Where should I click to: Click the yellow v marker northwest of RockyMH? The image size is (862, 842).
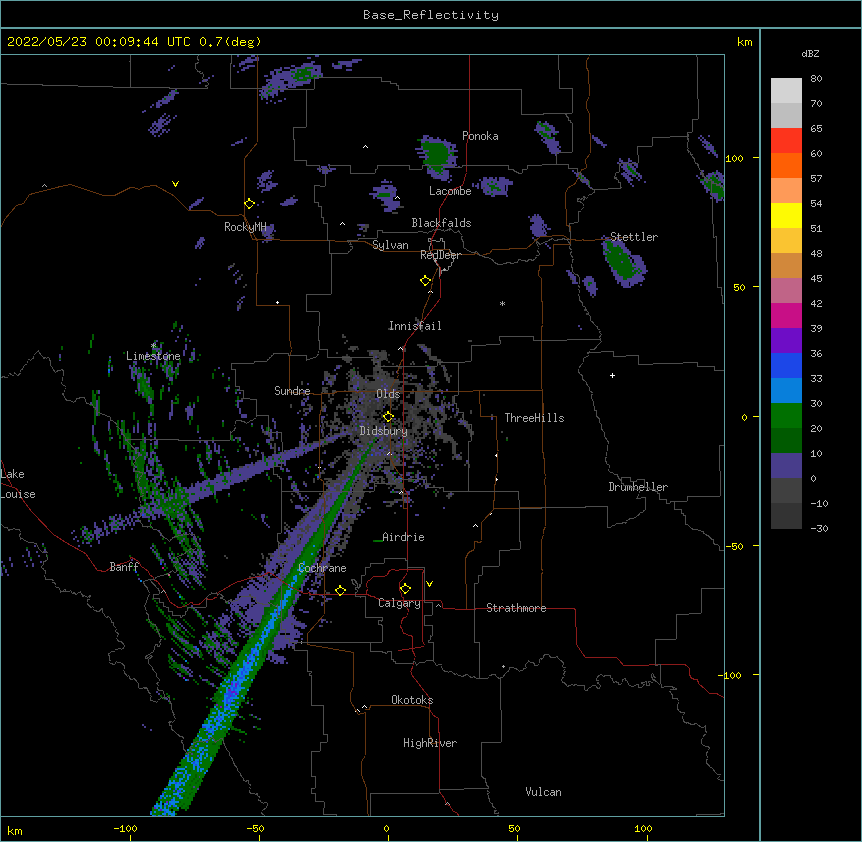[x=175, y=184]
